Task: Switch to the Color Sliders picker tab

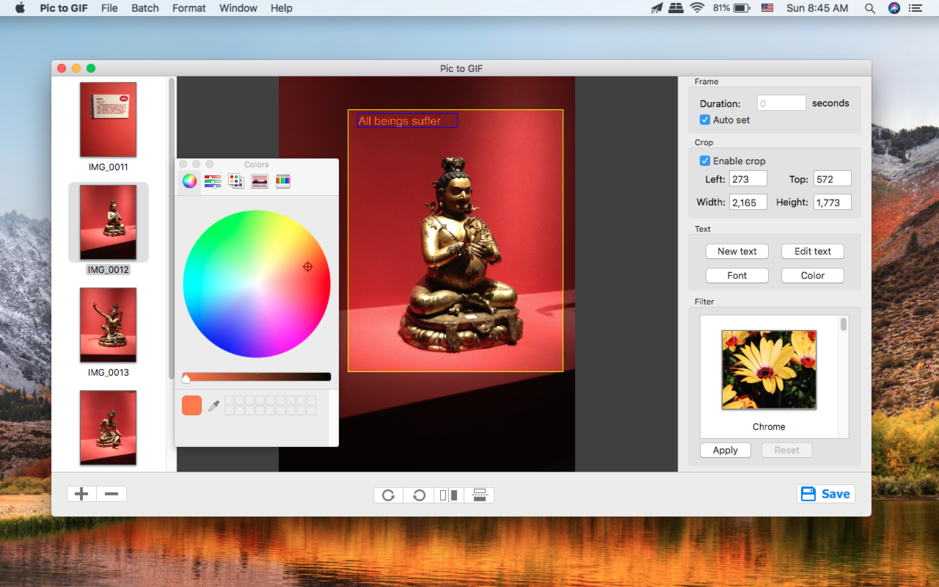Action: (x=213, y=181)
